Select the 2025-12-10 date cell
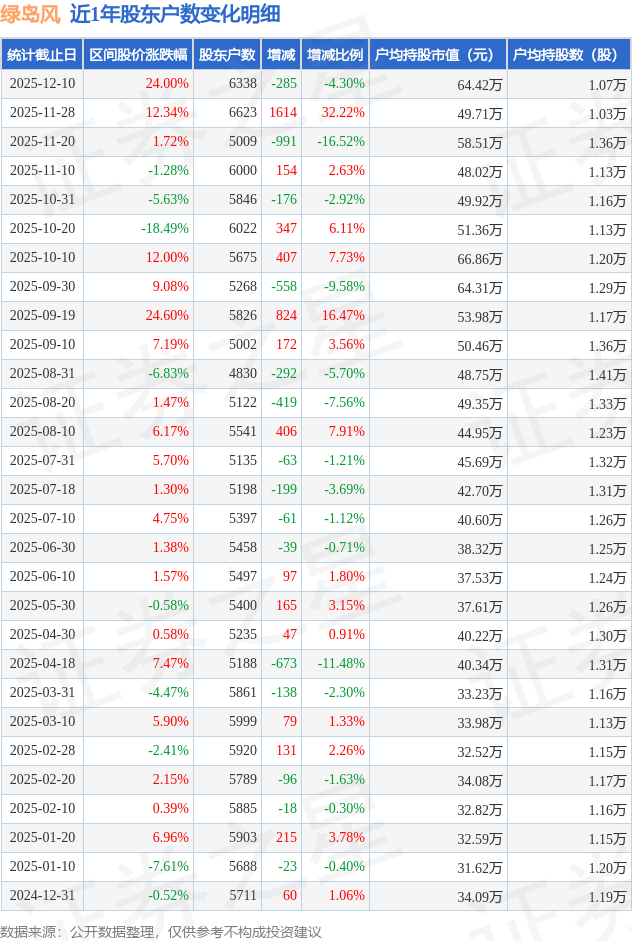632x941 pixels. click(x=42, y=84)
